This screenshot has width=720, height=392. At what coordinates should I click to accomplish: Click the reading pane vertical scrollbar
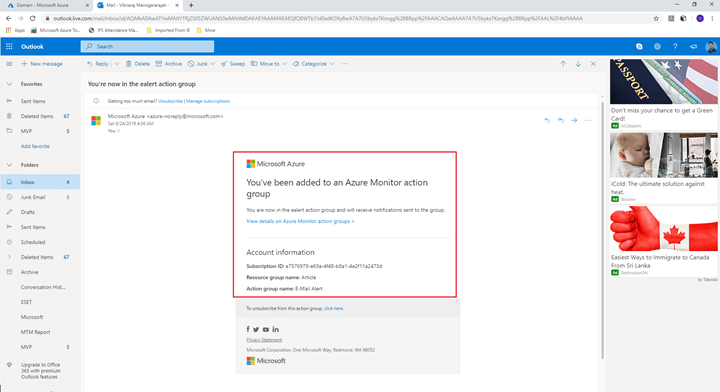pyautogui.click(x=602, y=230)
